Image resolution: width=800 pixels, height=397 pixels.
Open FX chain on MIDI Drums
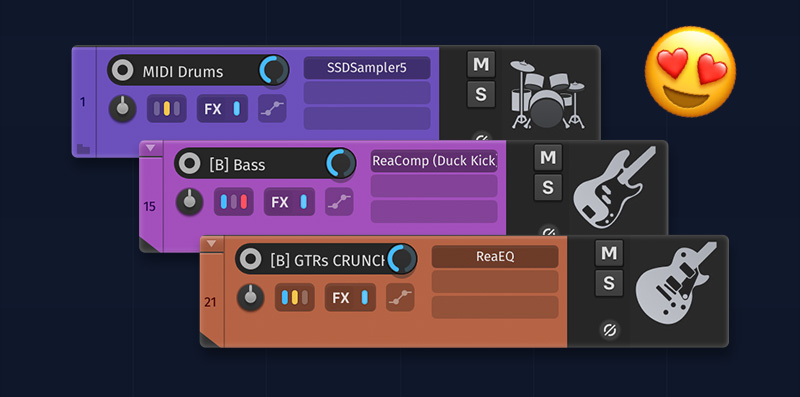pos(213,109)
